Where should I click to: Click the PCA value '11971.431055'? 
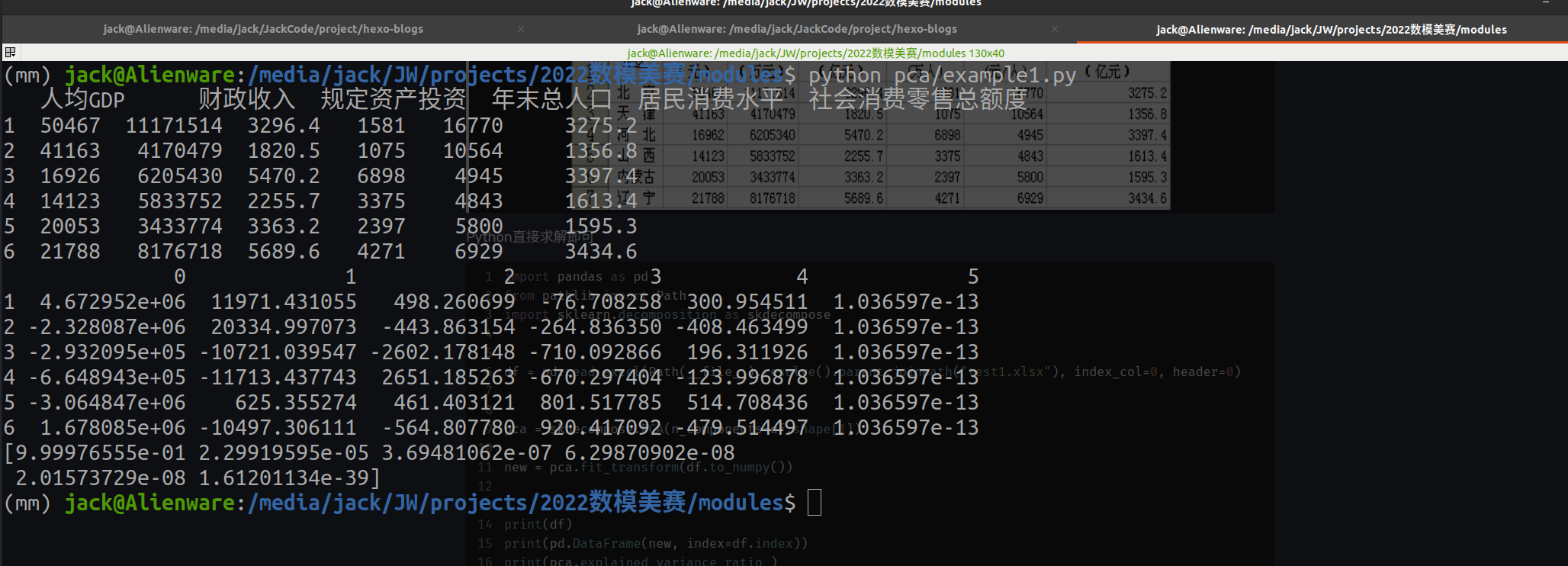coord(284,301)
